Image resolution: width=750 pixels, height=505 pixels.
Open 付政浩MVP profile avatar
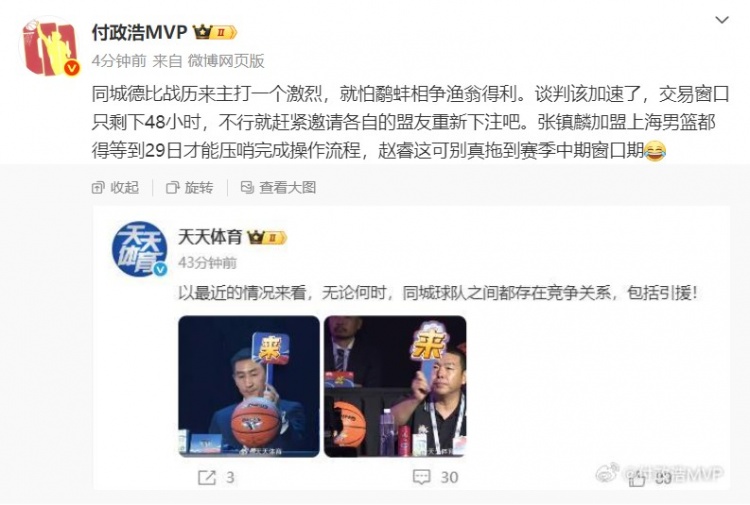click(x=49, y=46)
